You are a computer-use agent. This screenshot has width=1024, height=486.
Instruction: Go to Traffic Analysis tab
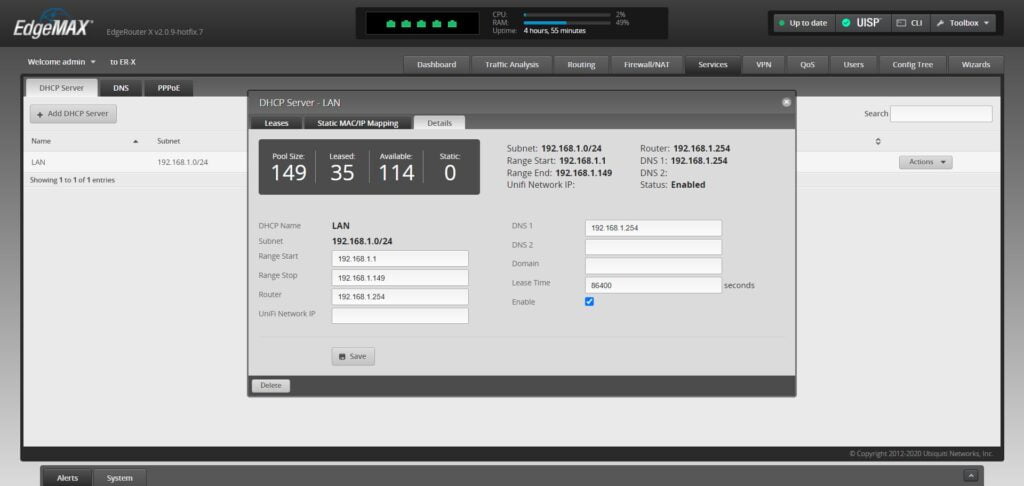point(511,65)
